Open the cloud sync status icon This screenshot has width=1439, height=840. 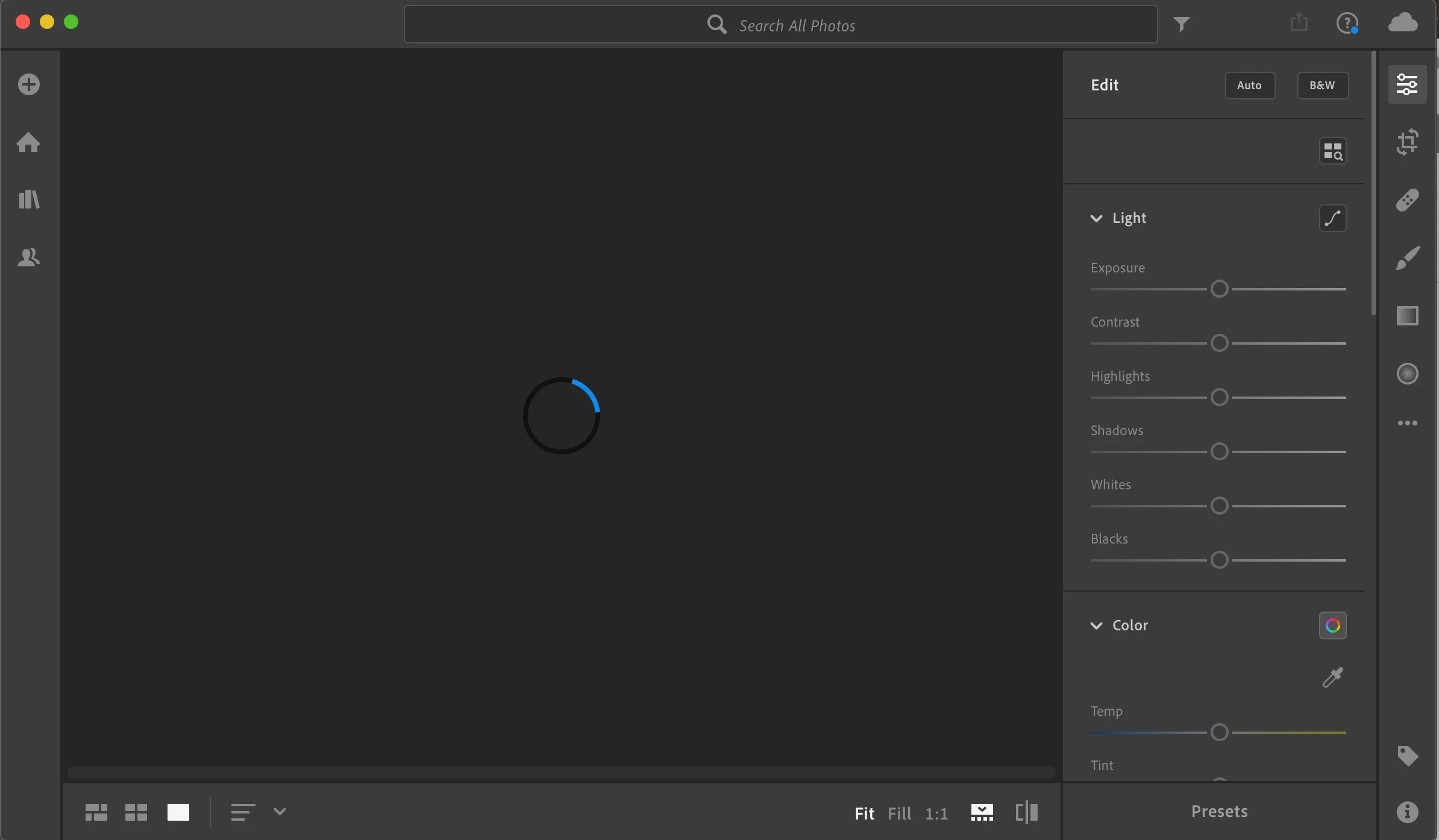point(1402,24)
